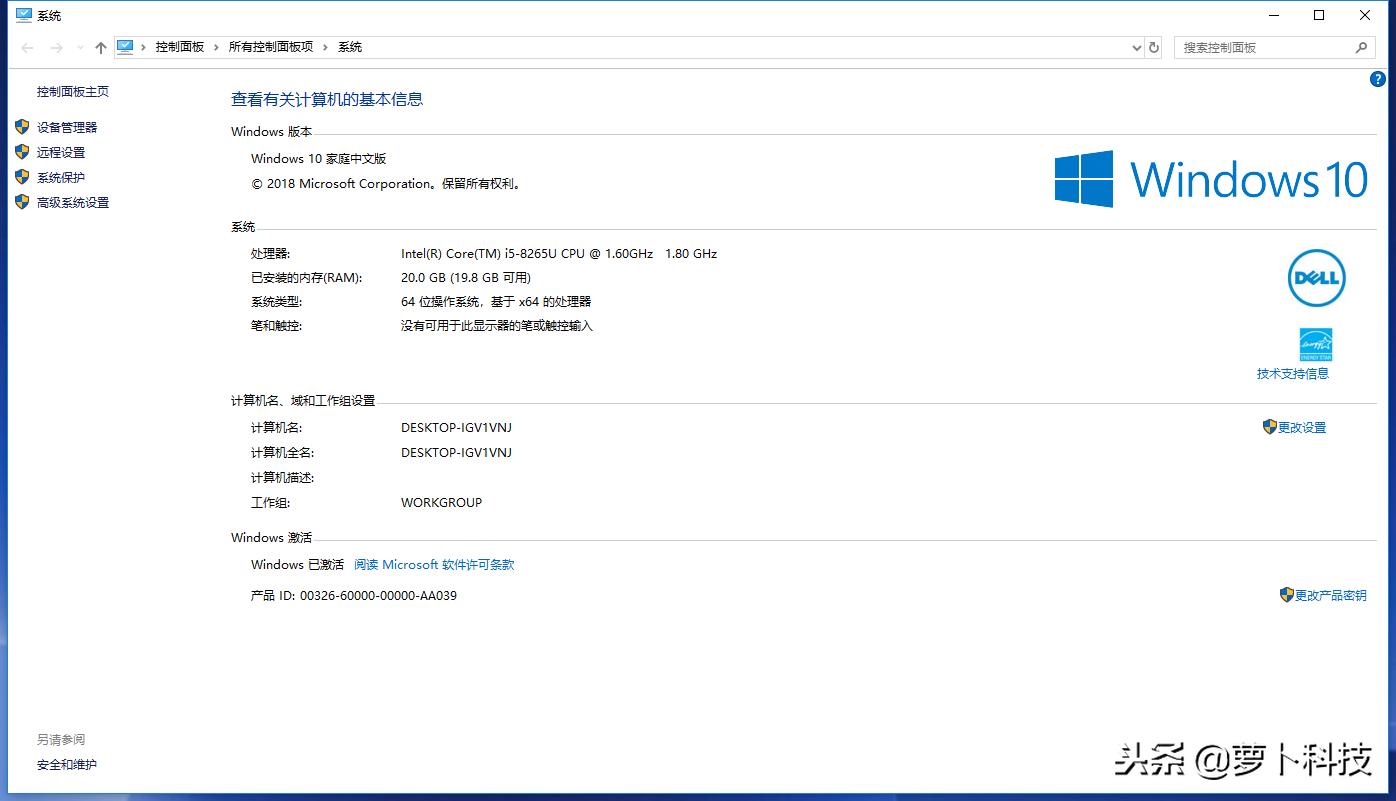Click the Dell logo
This screenshot has height=801, width=1396.
(x=1316, y=278)
